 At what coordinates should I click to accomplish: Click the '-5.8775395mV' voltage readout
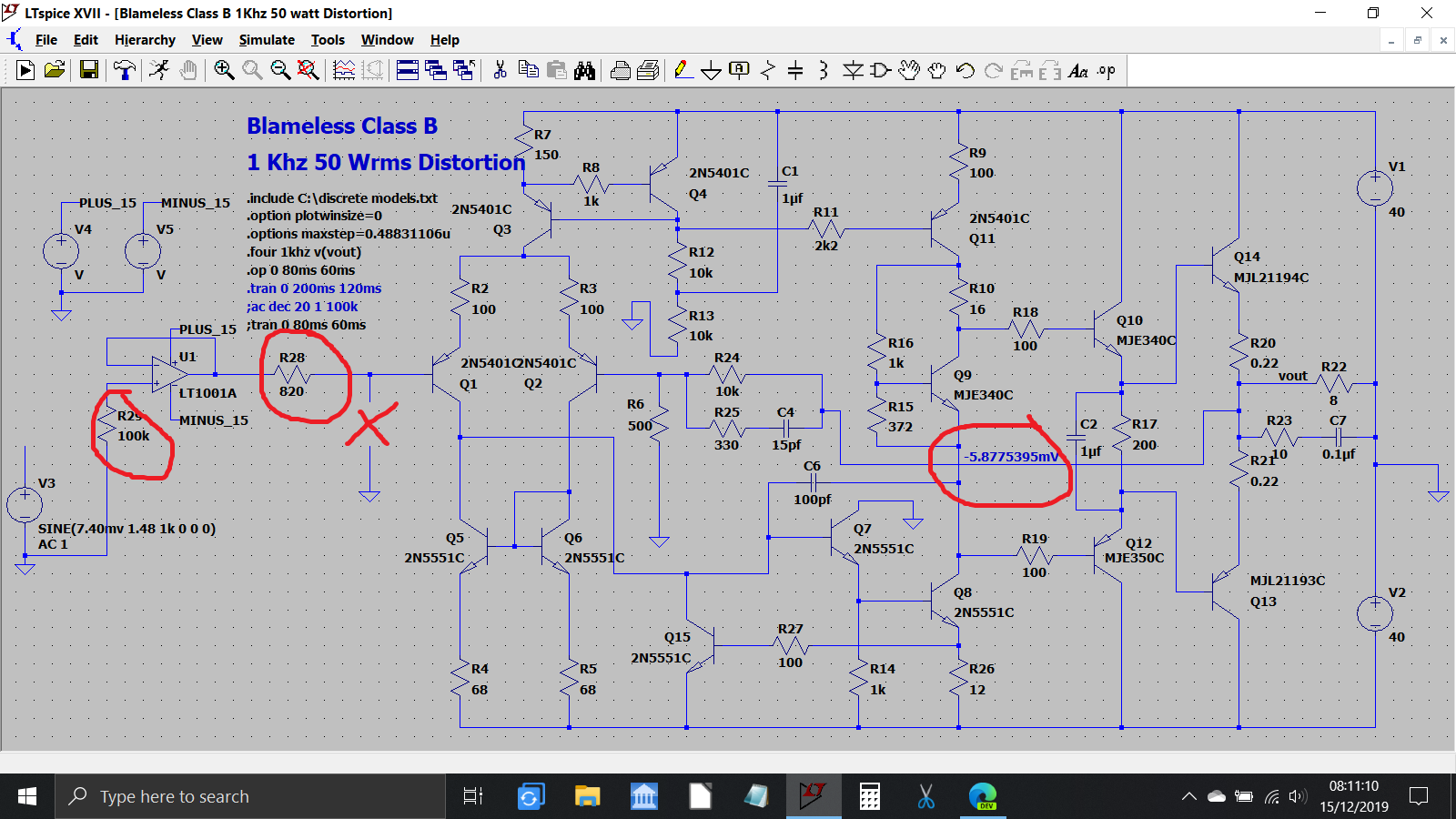(x=1012, y=457)
